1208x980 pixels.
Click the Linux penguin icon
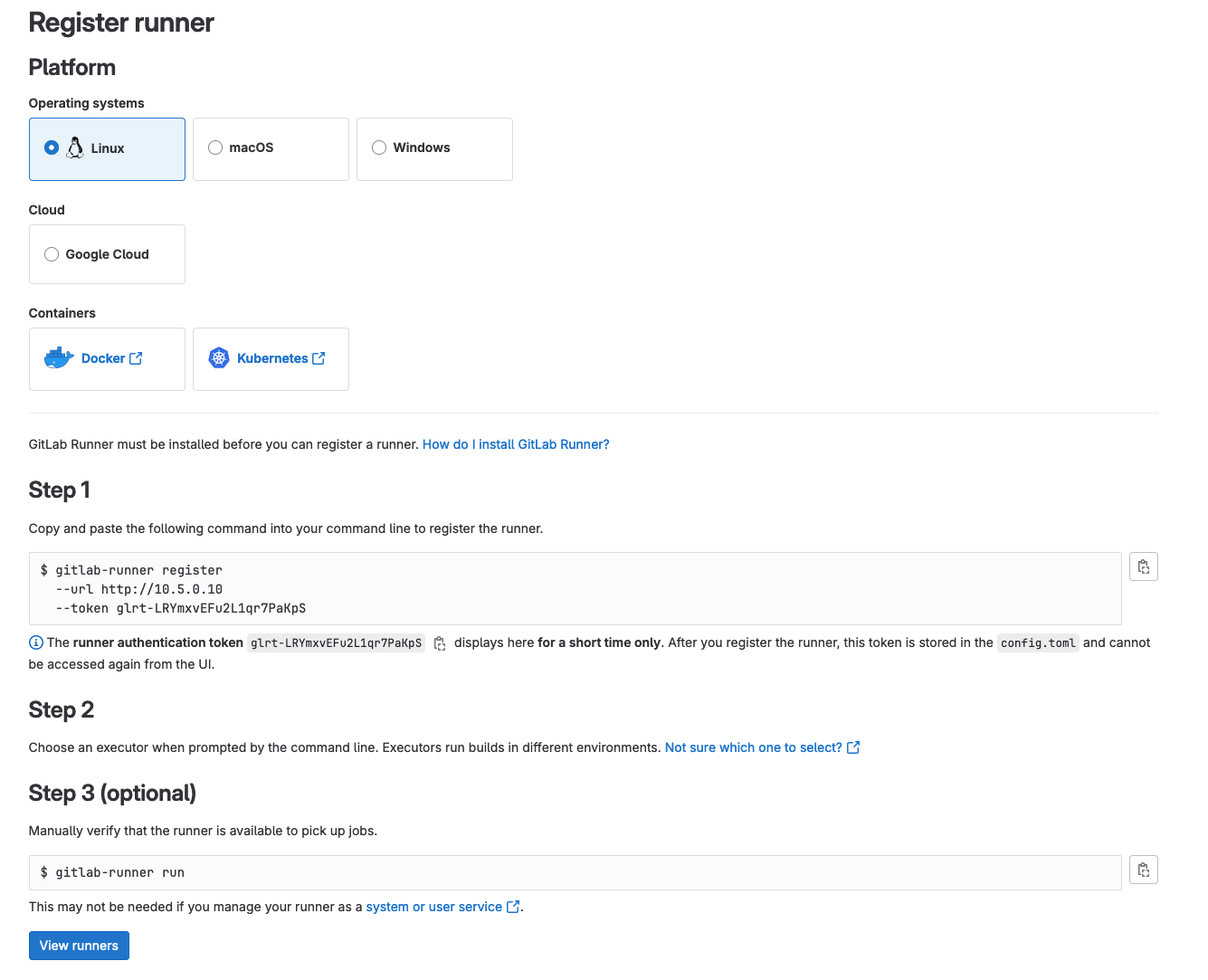(74, 147)
